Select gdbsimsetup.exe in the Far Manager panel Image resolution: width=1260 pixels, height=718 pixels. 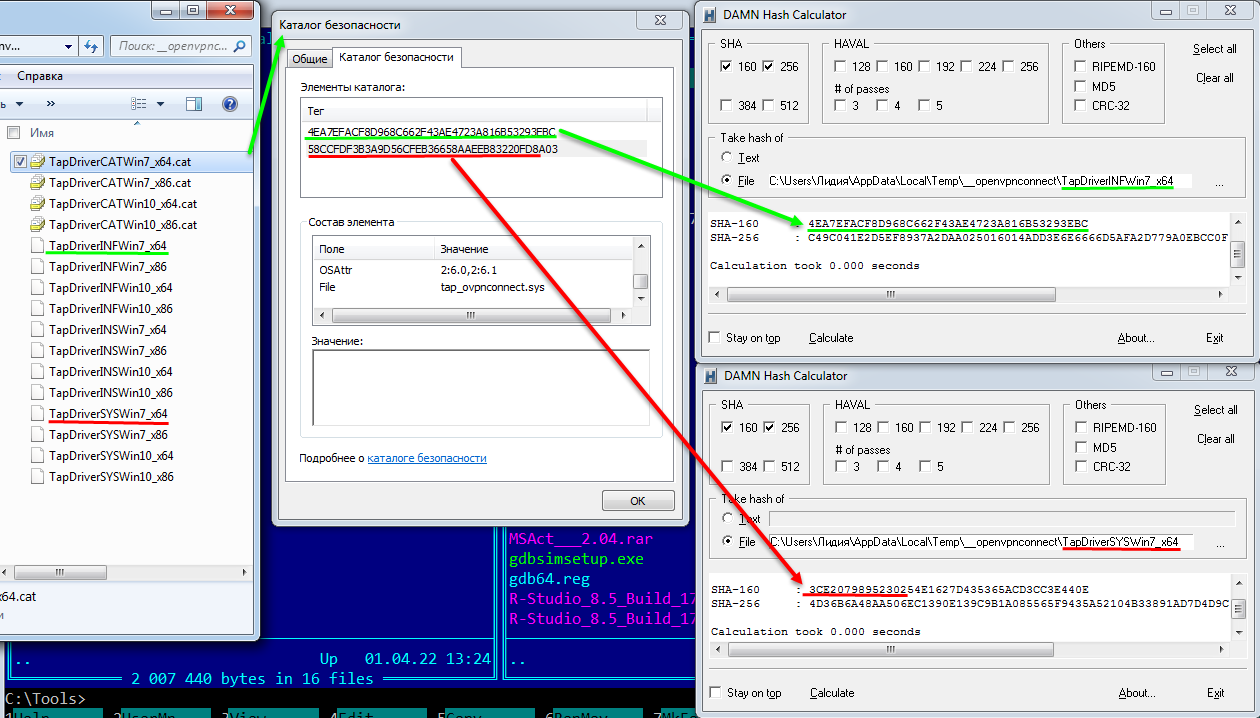click(x=576, y=559)
